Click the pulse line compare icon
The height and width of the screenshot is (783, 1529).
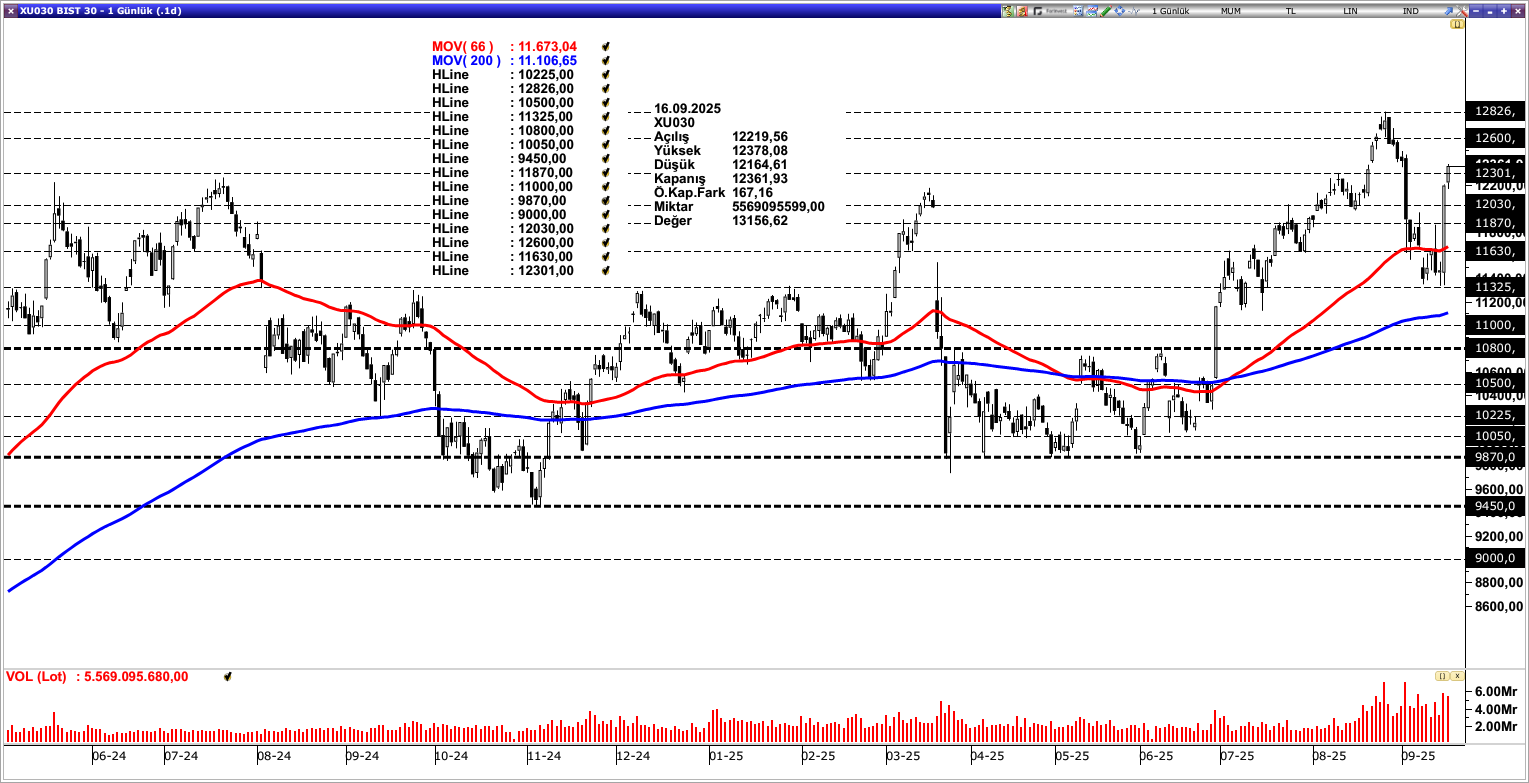(x=1134, y=11)
